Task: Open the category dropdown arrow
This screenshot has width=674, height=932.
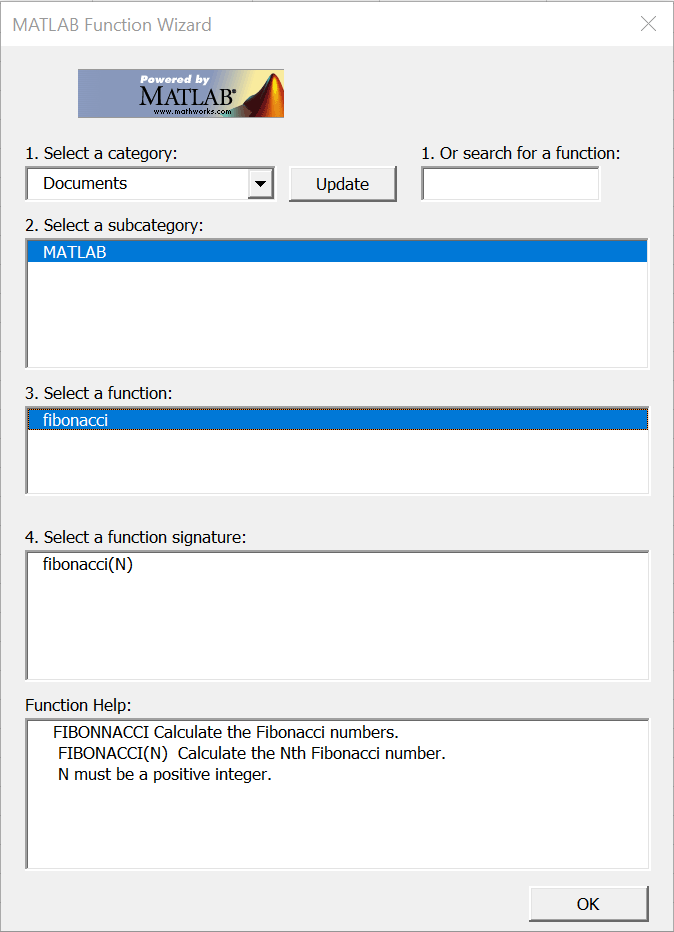Action: [260, 184]
